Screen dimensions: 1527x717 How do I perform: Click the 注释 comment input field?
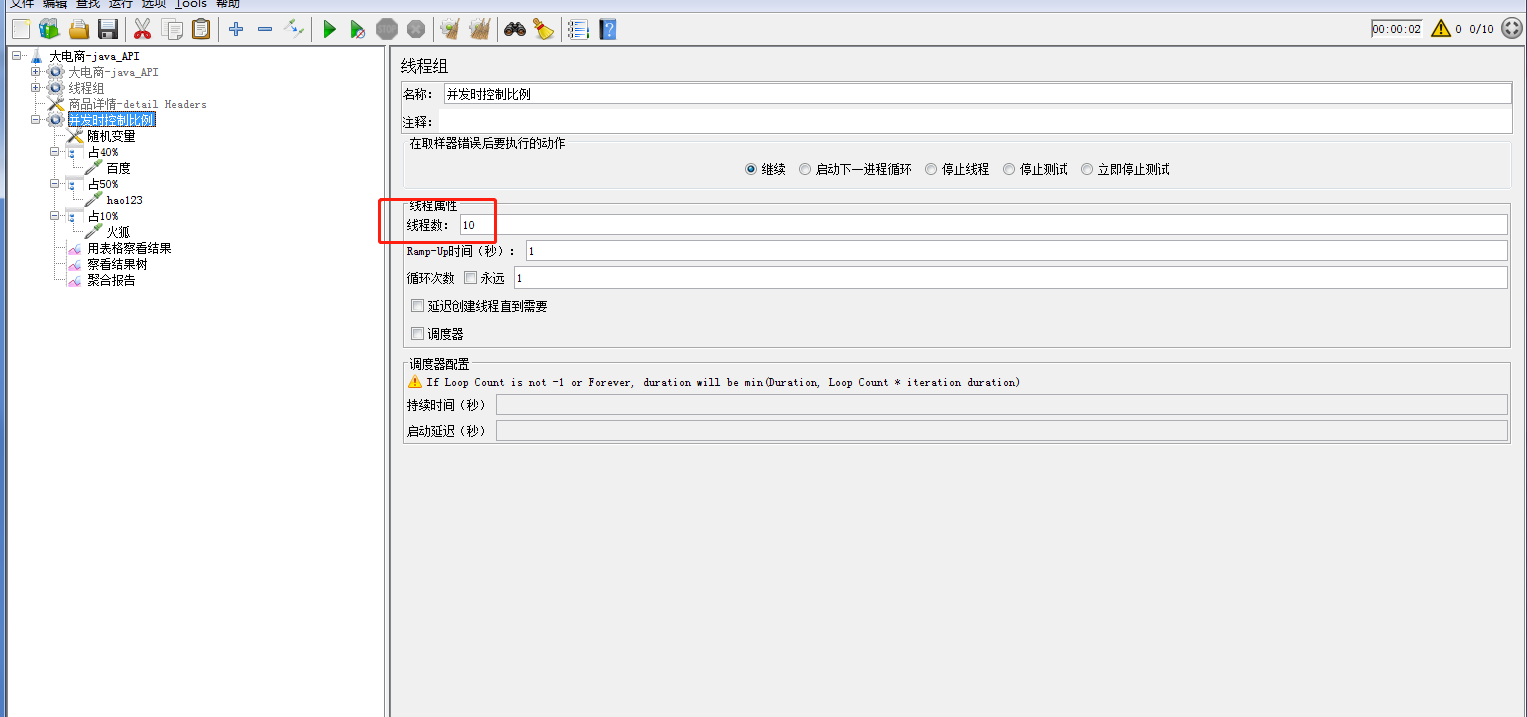pyautogui.click(x=976, y=122)
